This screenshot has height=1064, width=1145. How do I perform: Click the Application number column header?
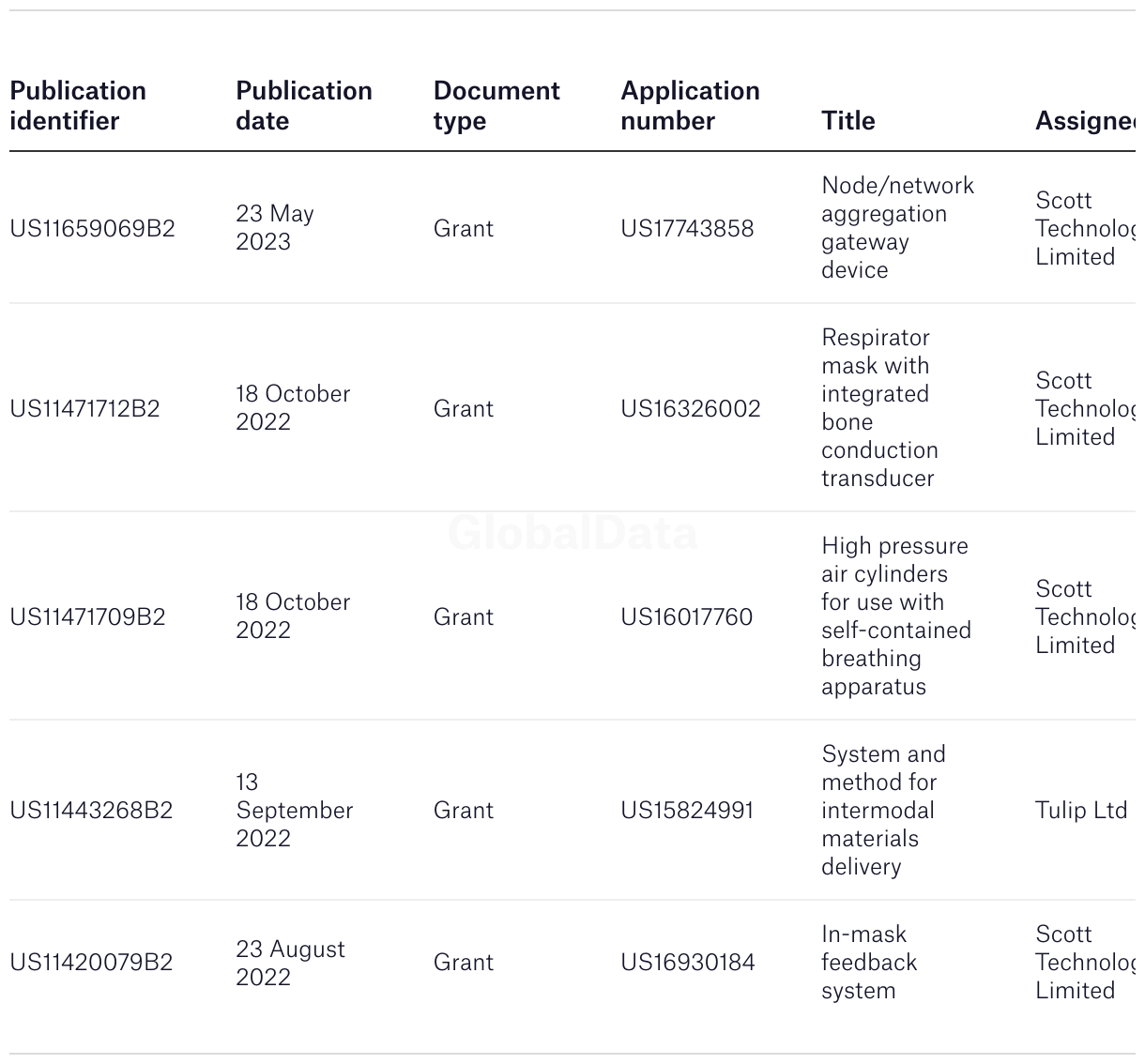coord(690,105)
